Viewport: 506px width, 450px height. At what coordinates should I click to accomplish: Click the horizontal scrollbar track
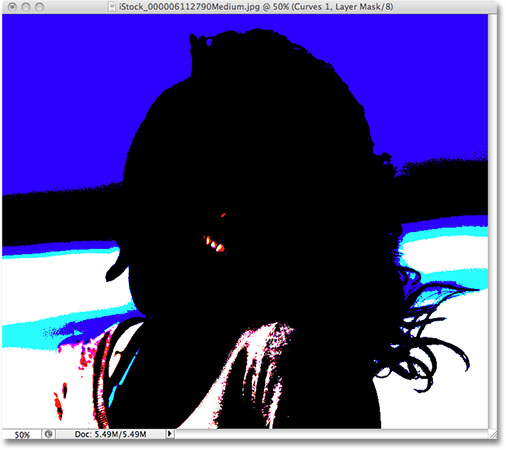point(331,434)
